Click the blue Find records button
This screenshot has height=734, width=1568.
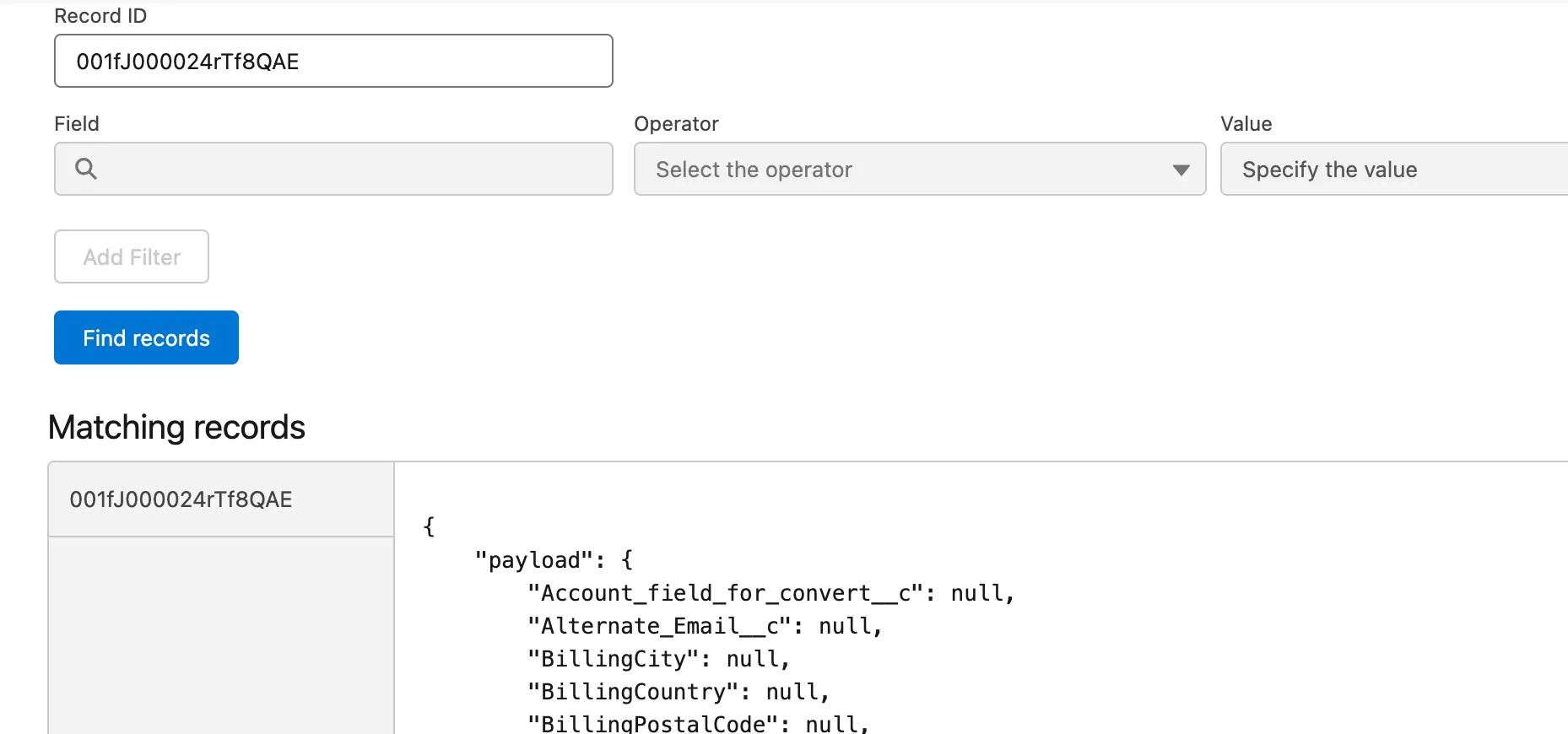click(146, 338)
